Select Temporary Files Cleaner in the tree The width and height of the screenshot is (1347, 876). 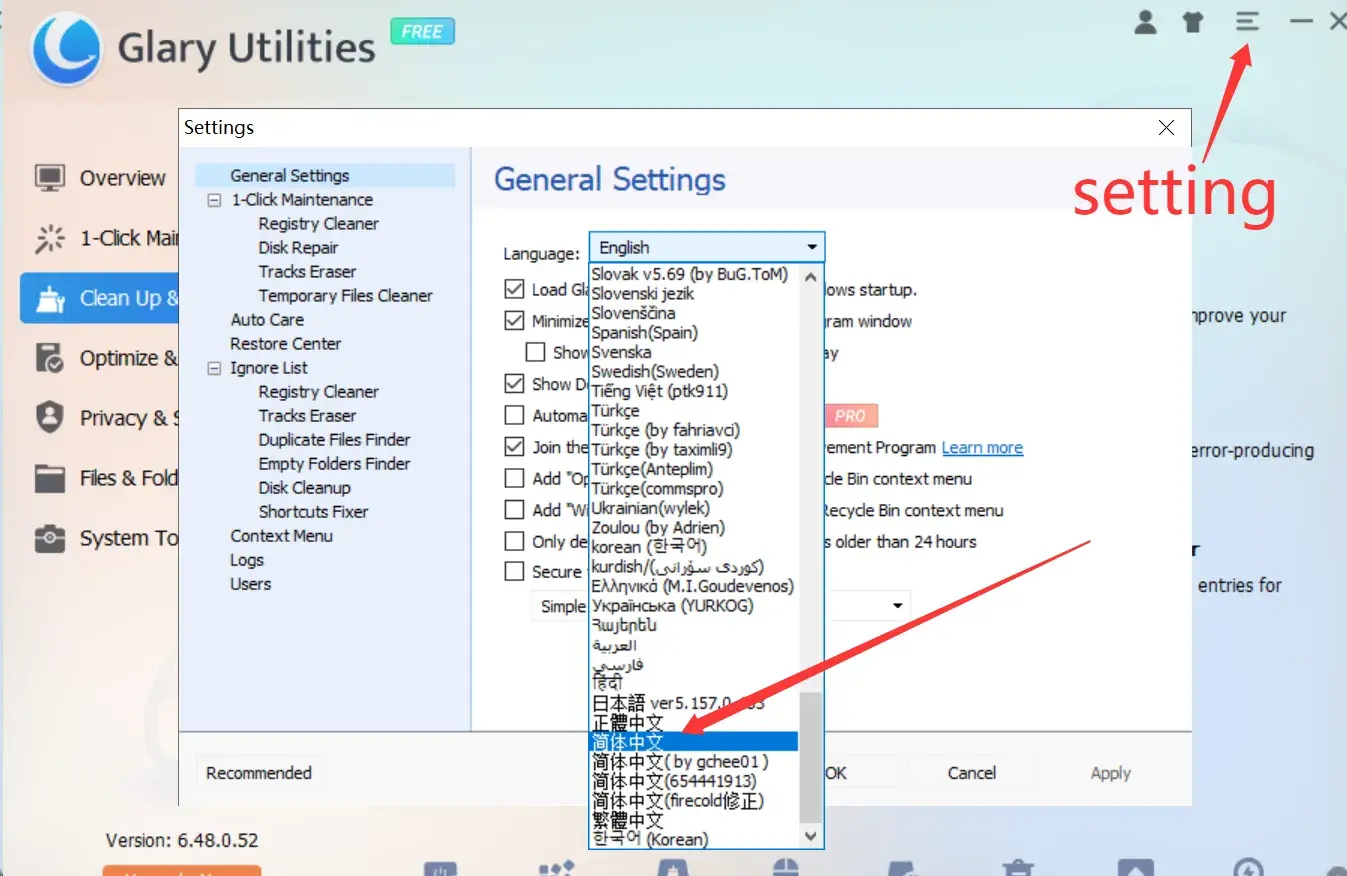(346, 296)
